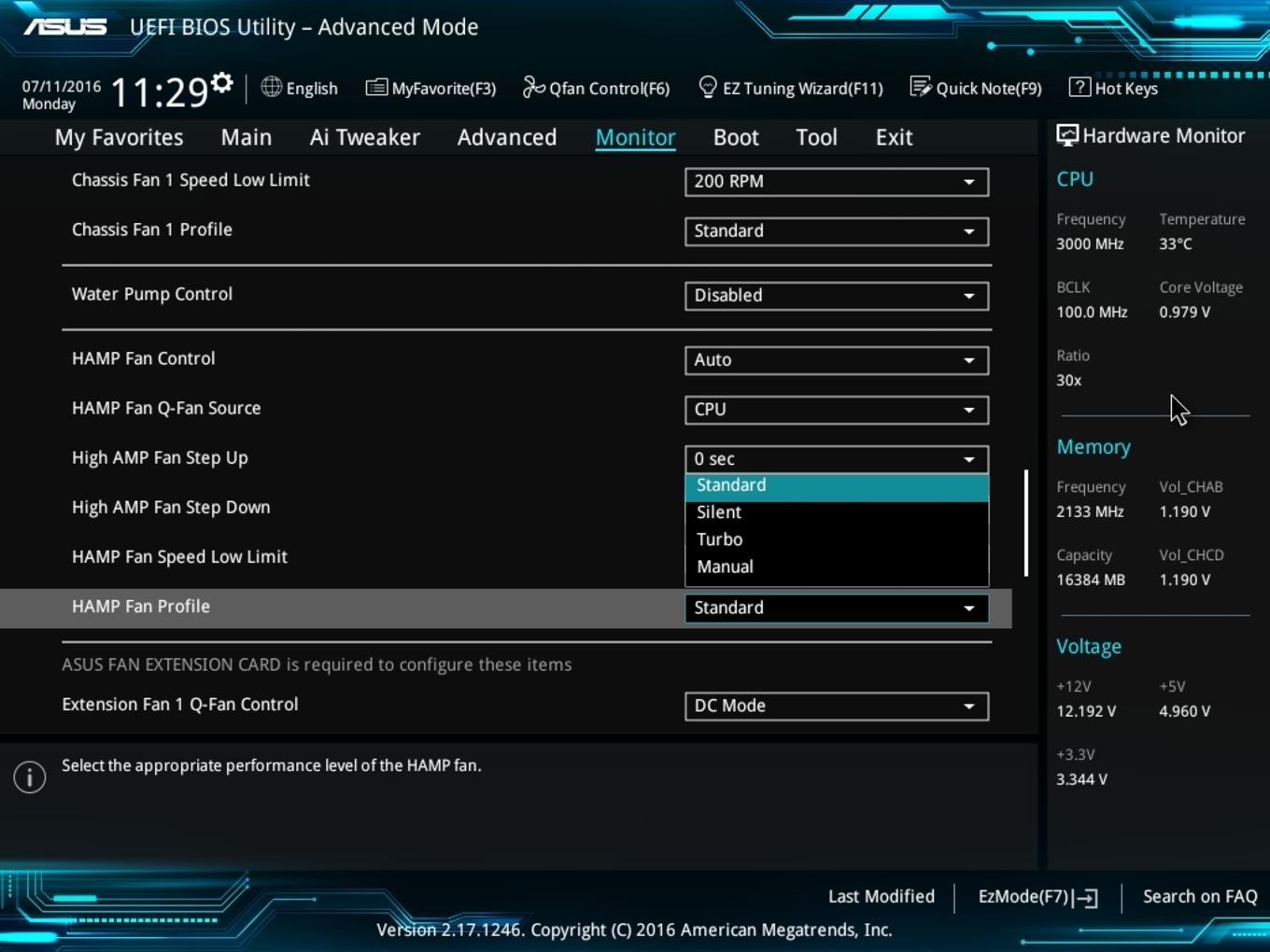
Task: Click the EZ Tuning Wizard bulb icon
Action: [708, 87]
